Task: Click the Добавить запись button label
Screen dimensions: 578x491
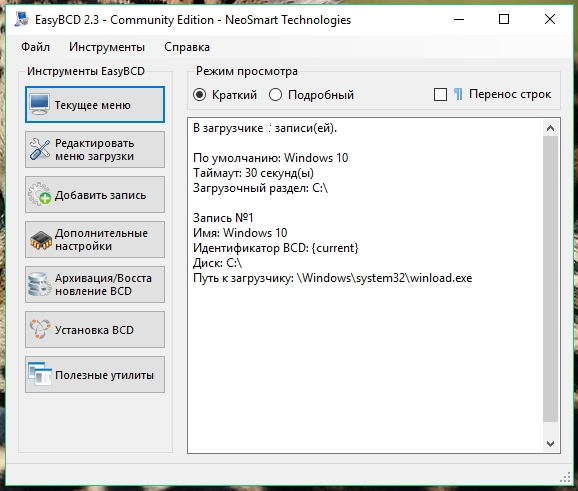Action: tap(100, 195)
